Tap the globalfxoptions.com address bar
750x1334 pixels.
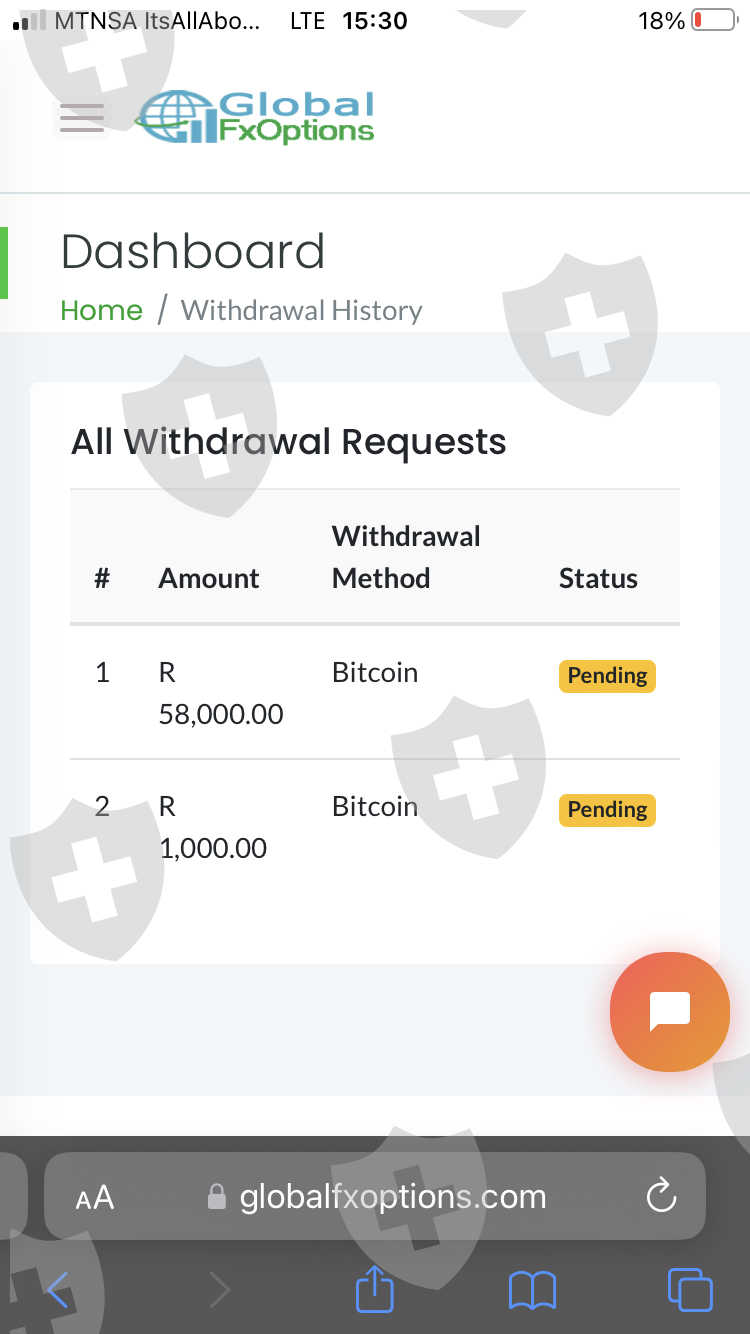[390, 1197]
